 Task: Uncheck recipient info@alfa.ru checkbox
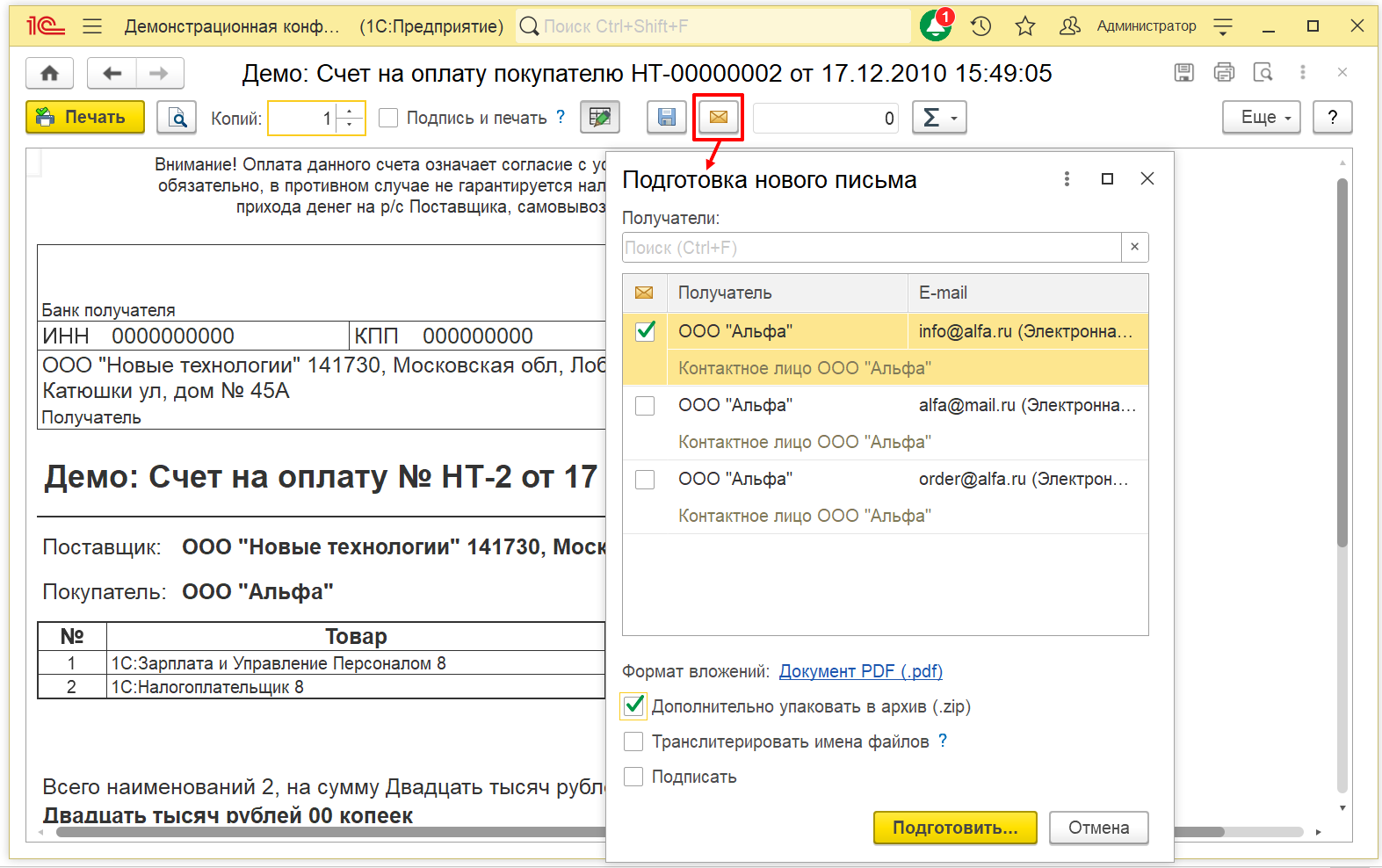point(645,331)
